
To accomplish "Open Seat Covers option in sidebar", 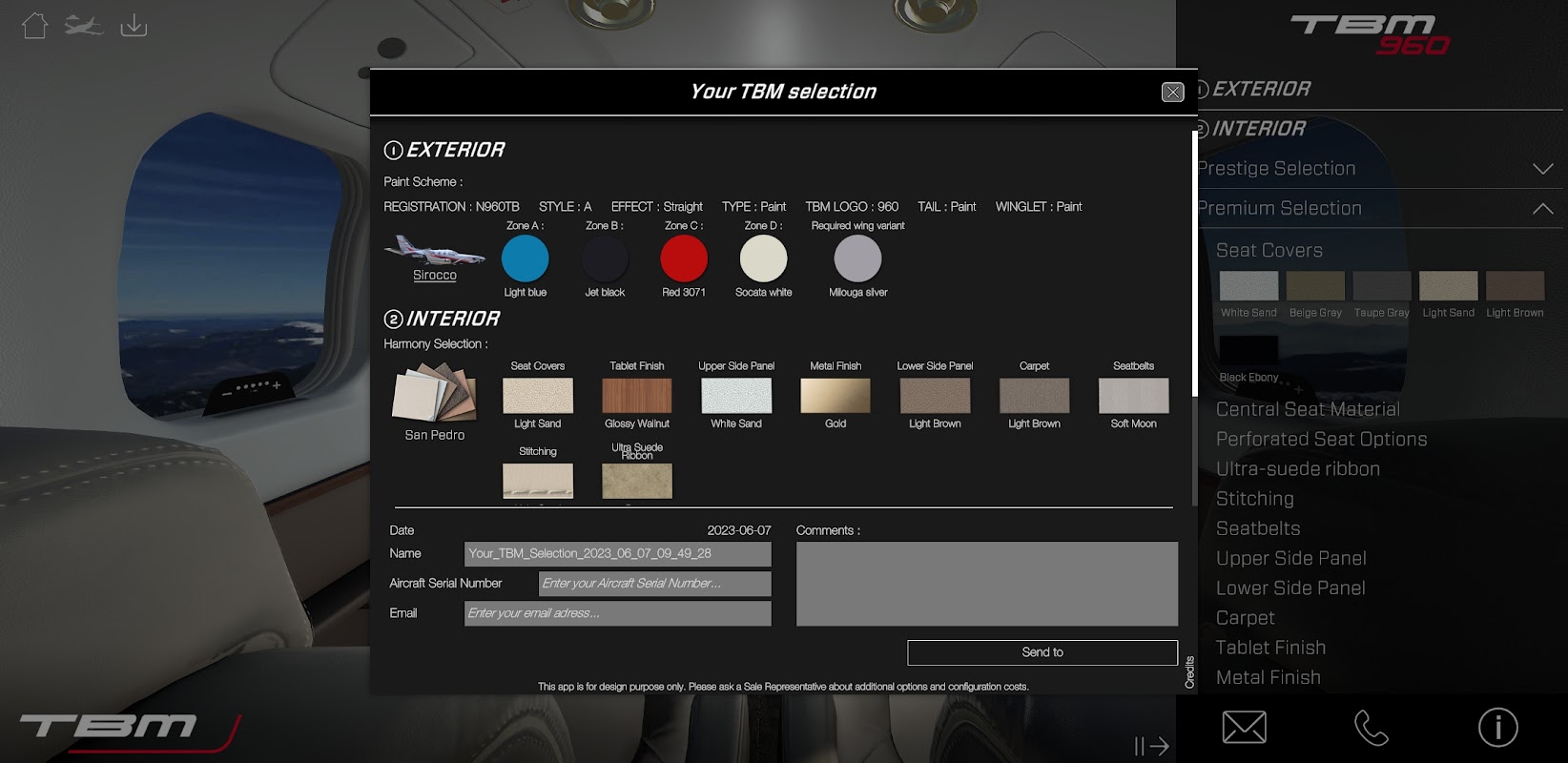I will click(x=1269, y=251).
